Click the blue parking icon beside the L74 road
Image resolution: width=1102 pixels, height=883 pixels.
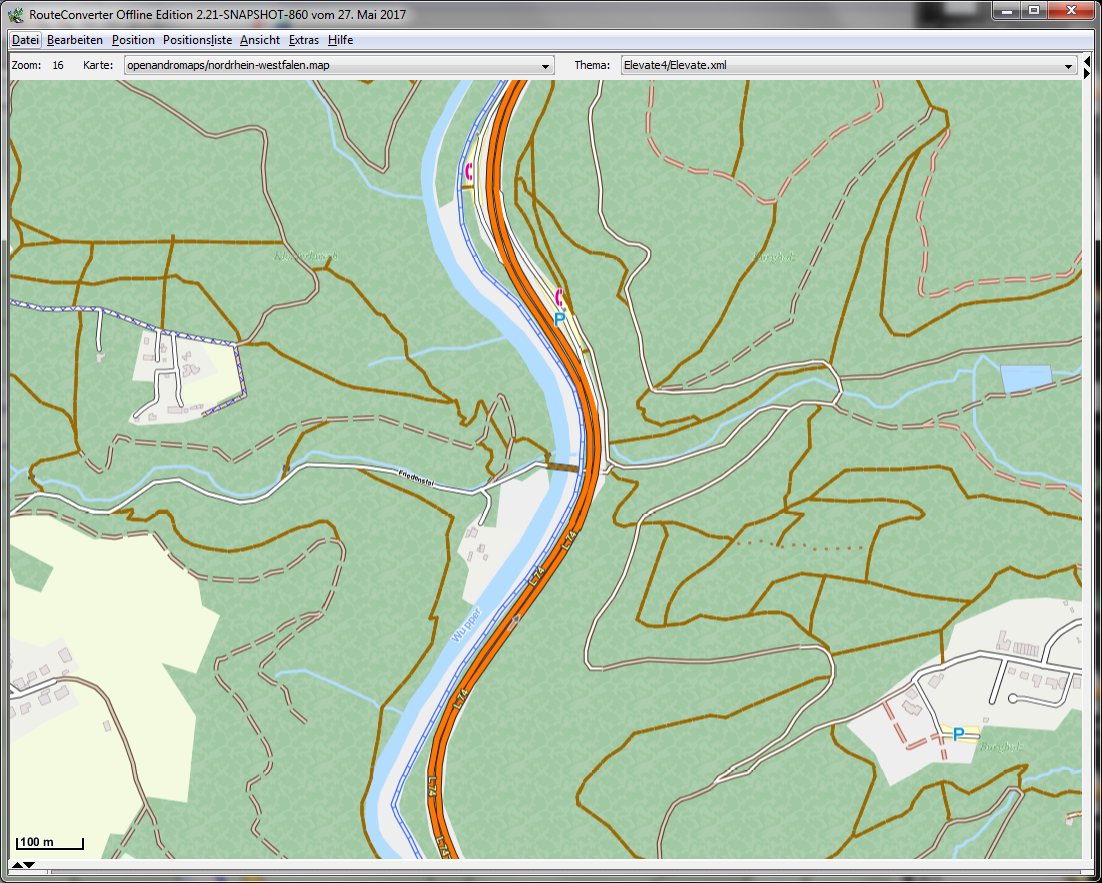coord(559,319)
